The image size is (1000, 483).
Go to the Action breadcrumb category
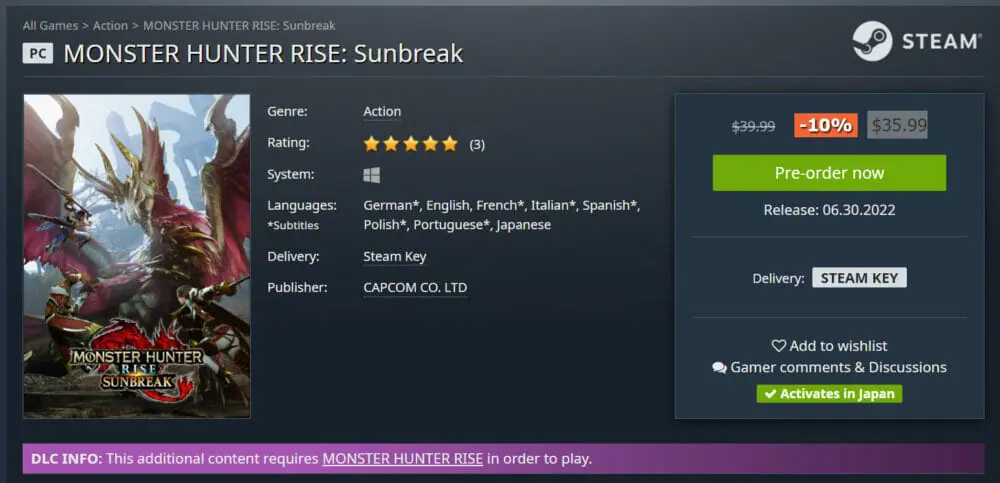click(110, 25)
